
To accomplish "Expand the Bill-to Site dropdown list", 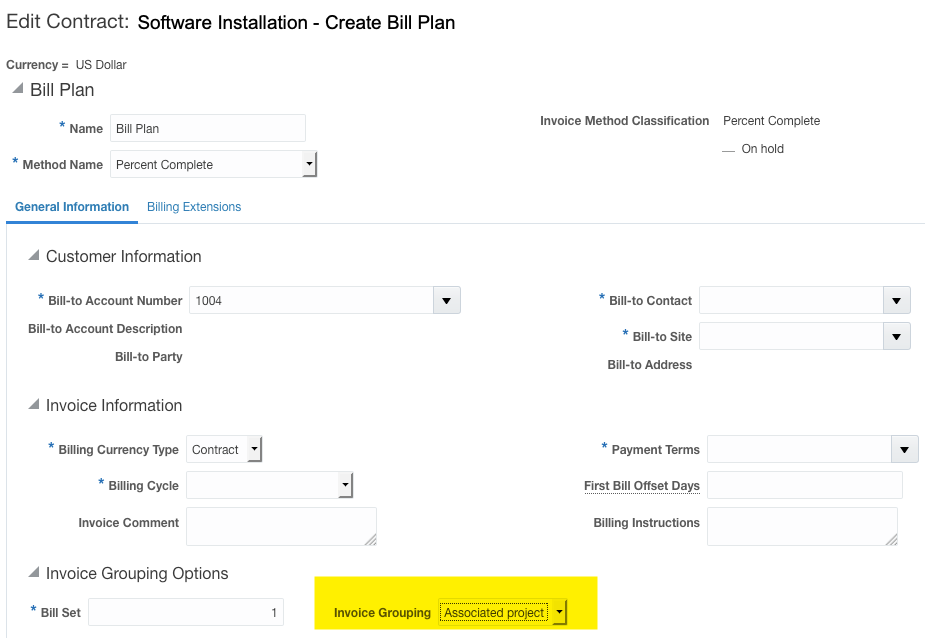I will pyautogui.click(x=897, y=336).
